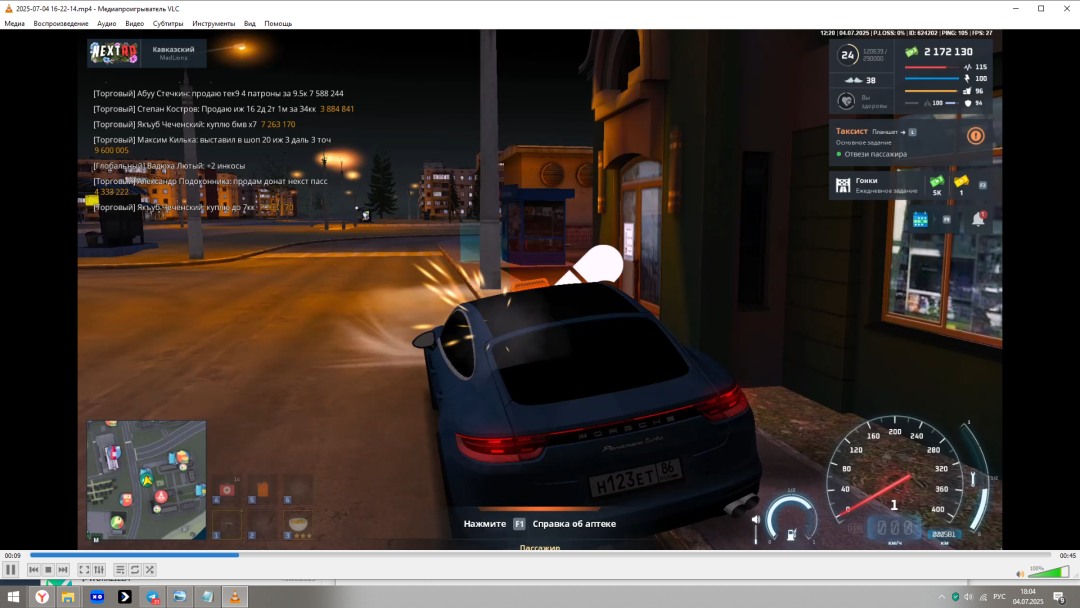
Task: Open the Воспроизведение menu
Action: click(61, 23)
